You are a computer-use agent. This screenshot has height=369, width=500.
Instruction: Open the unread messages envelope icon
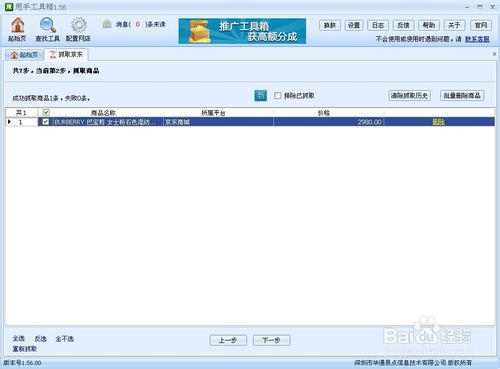click(x=107, y=24)
